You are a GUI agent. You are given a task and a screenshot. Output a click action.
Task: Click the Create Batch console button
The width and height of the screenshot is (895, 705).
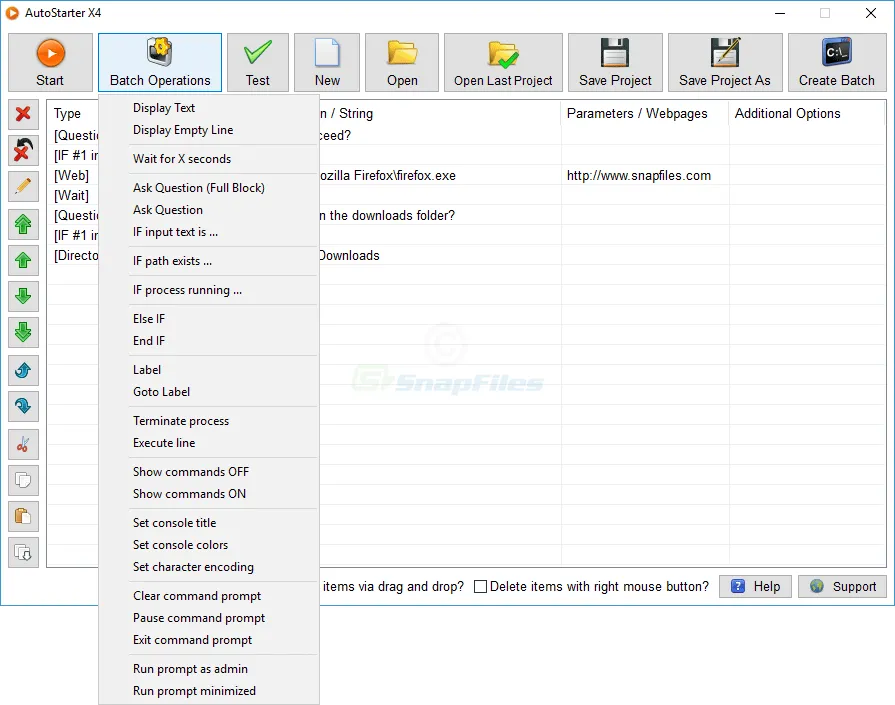pyautogui.click(x=837, y=62)
